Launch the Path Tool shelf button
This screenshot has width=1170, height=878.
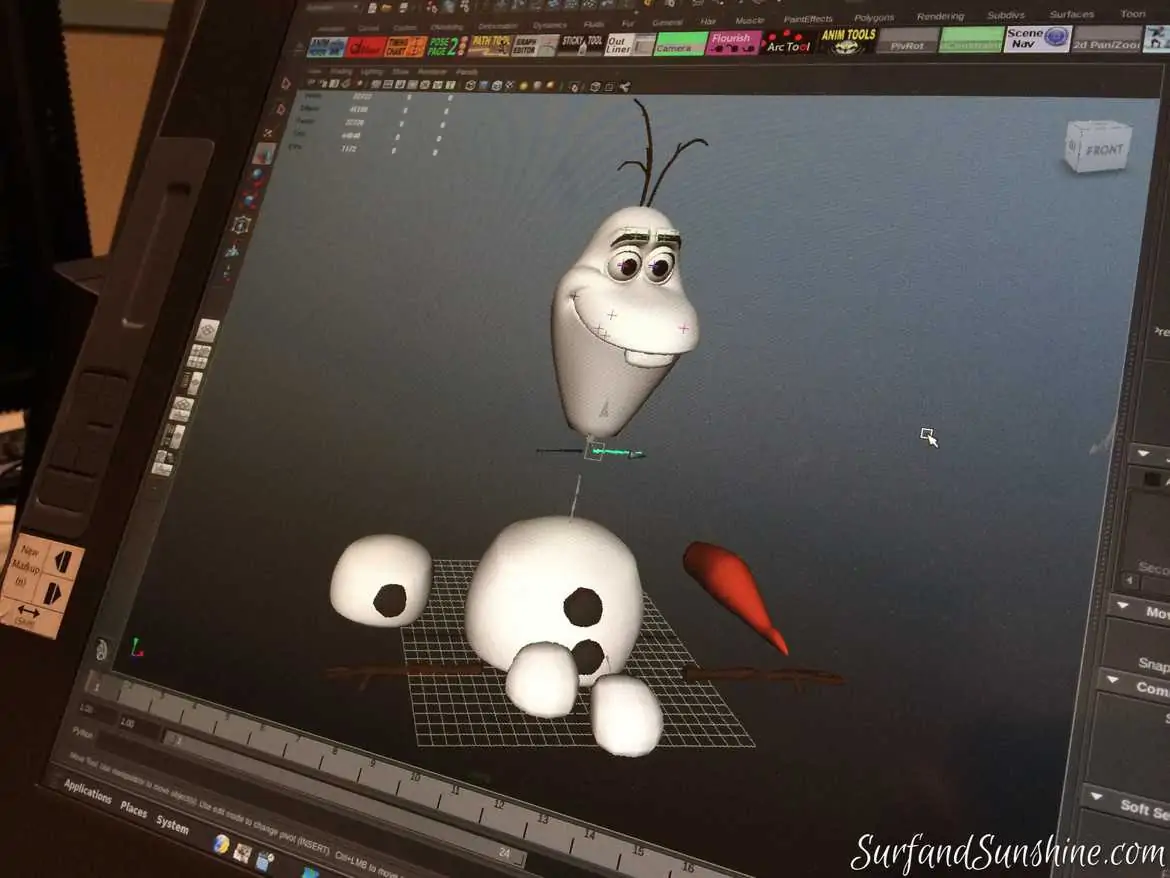490,46
